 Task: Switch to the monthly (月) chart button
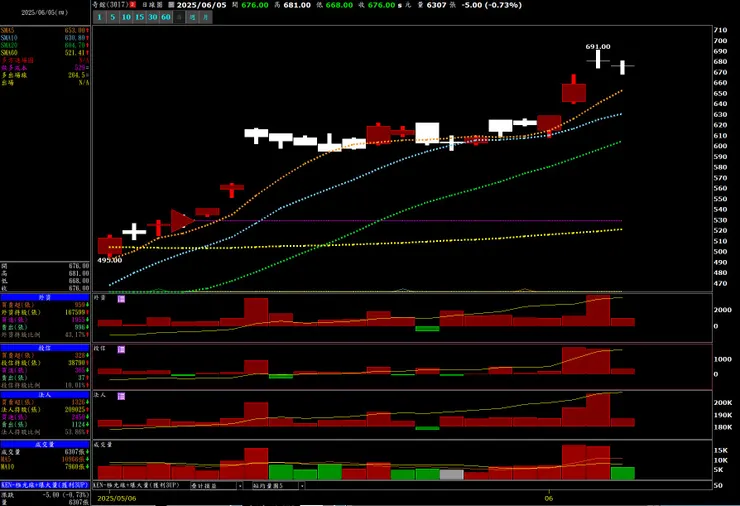205,17
